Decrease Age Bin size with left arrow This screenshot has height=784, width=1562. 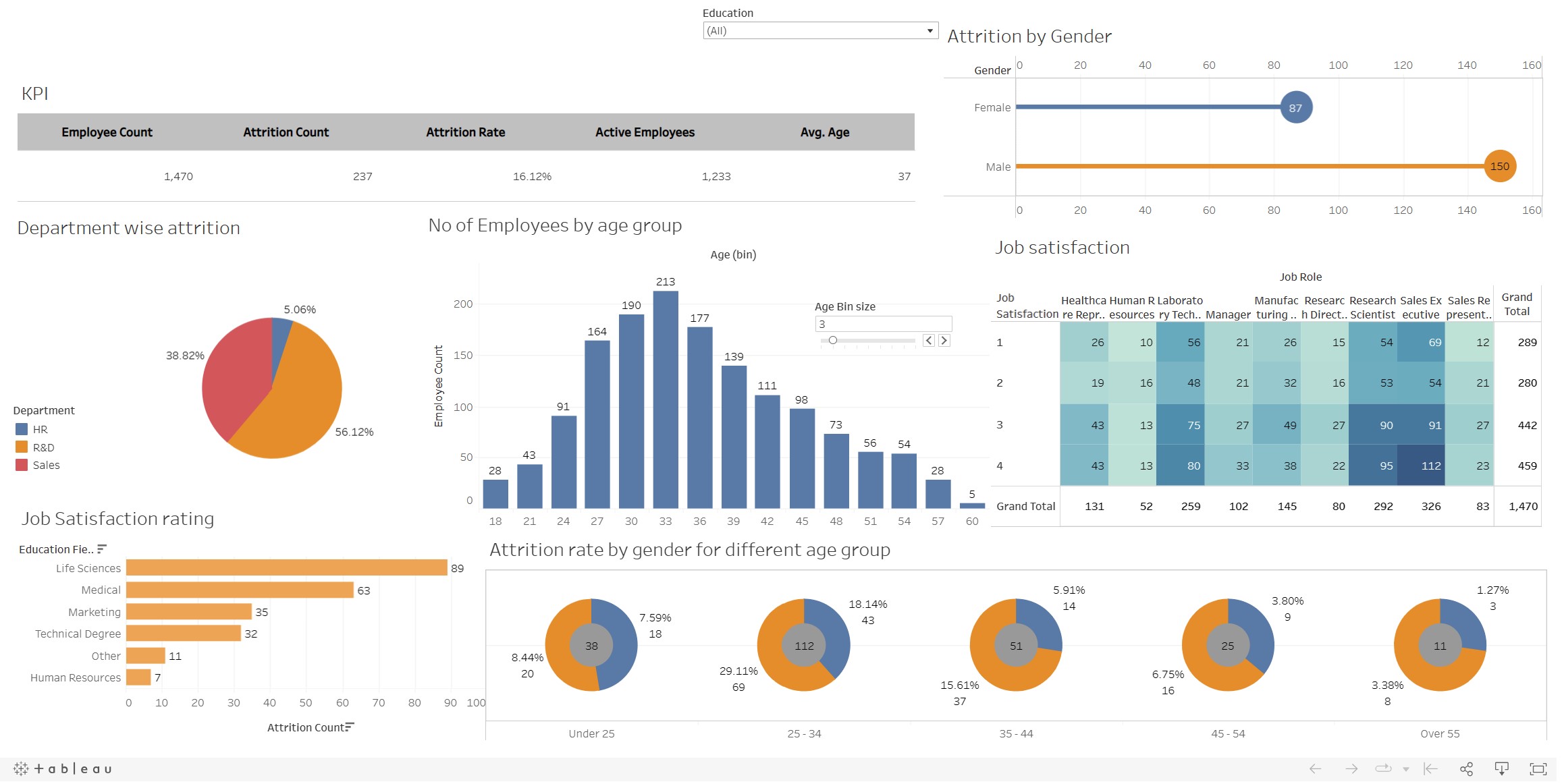point(929,341)
